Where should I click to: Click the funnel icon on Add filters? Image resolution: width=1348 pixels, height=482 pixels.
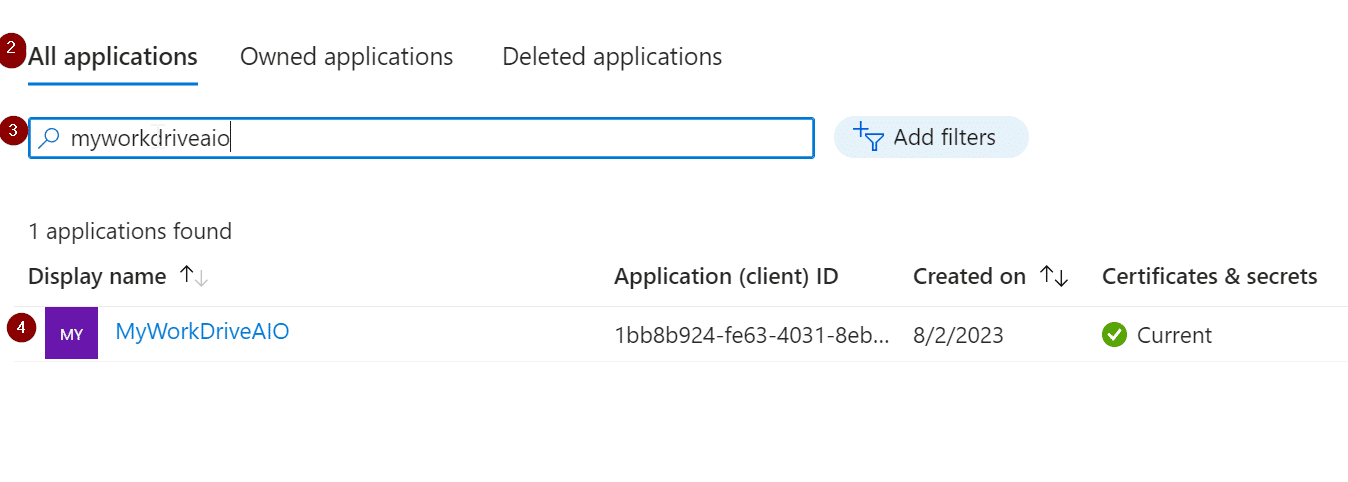point(868,137)
